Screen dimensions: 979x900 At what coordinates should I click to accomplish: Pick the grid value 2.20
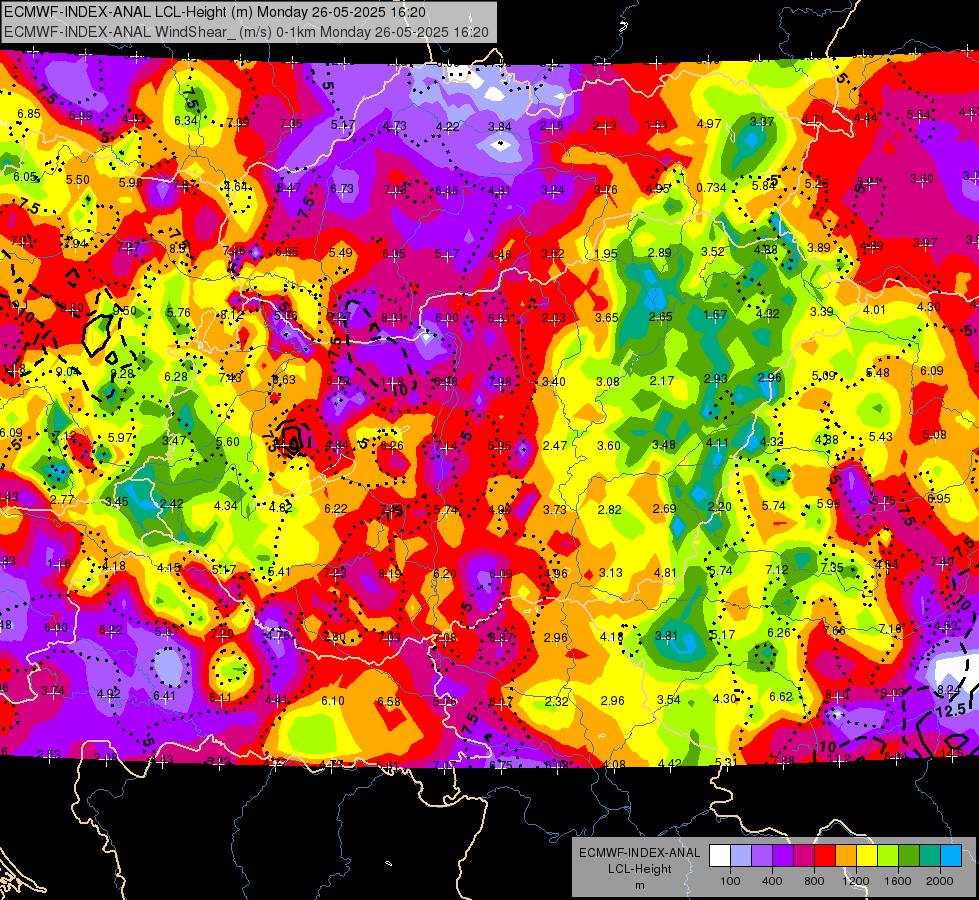(719, 507)
